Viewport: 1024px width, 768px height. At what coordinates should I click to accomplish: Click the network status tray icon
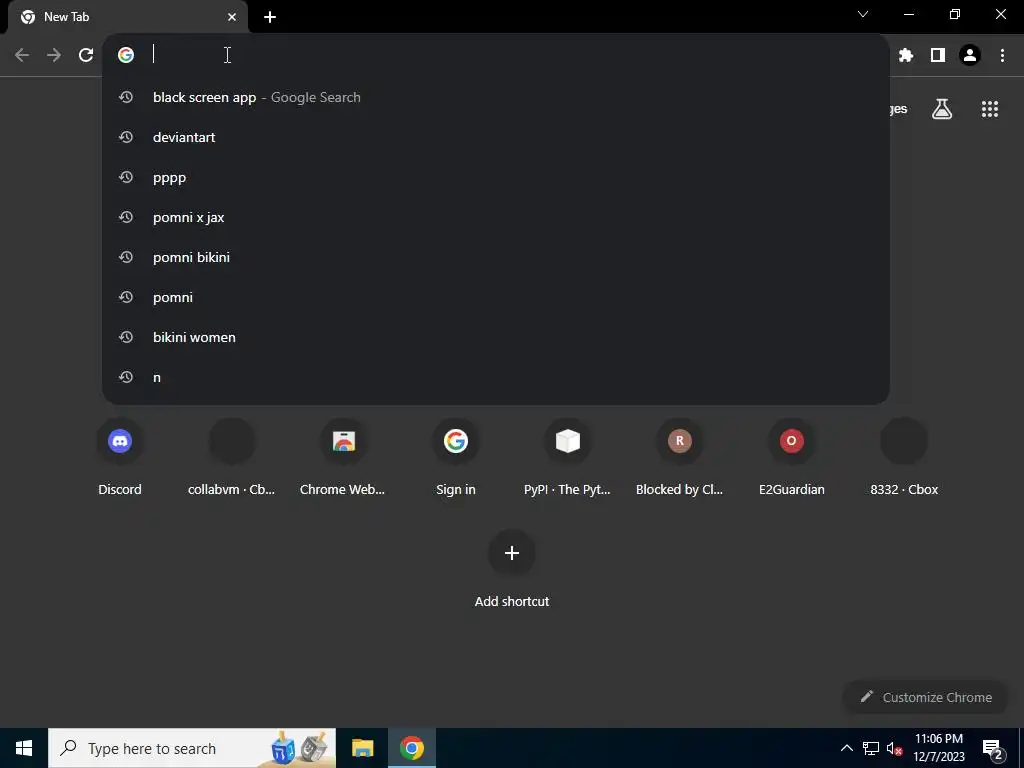pos(871,748)
